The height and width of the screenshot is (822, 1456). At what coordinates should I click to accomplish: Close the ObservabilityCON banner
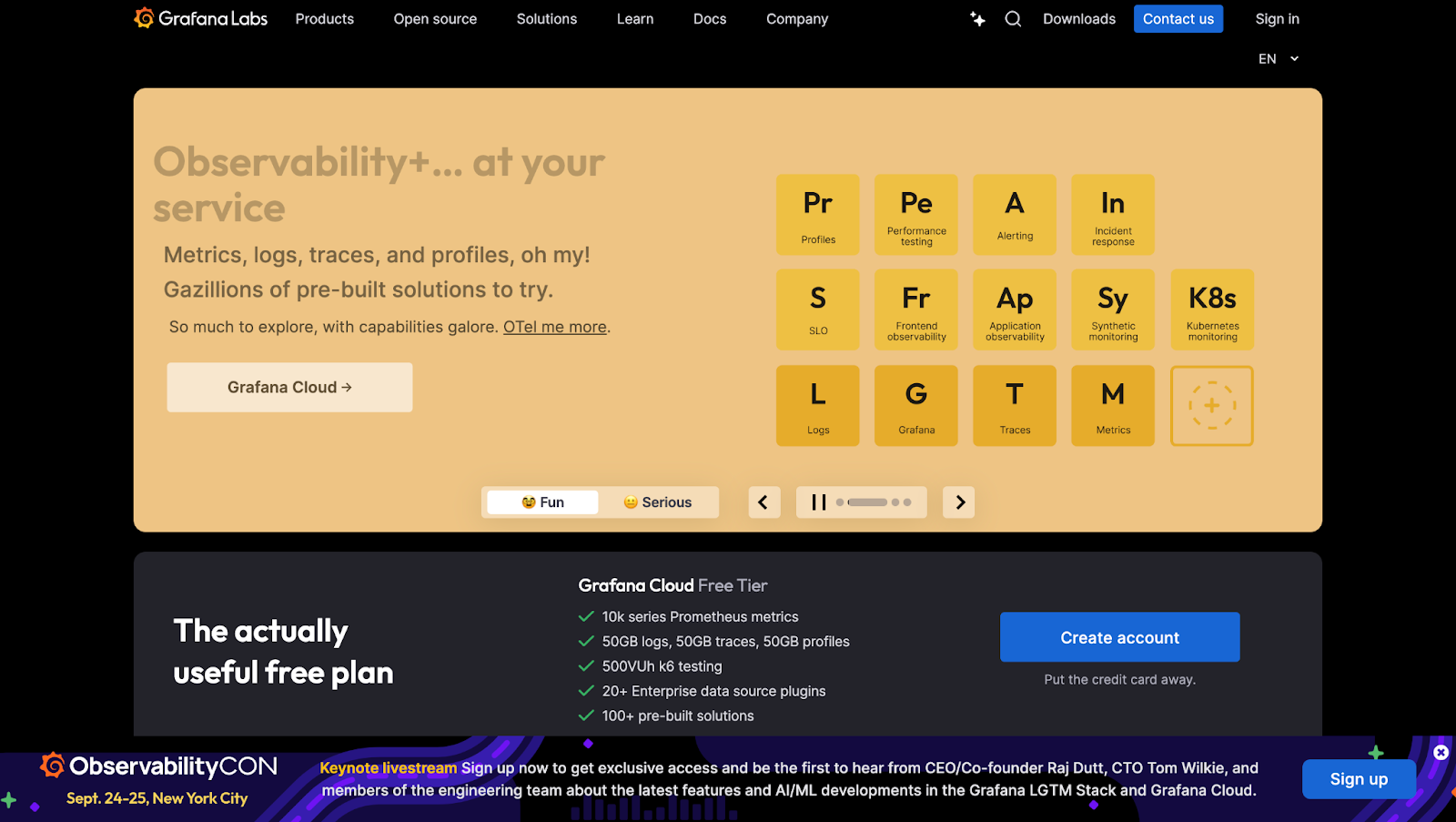[1441, 752]
